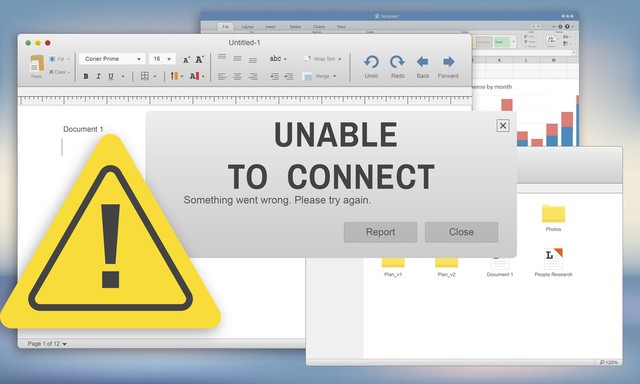Click the increase indent icon
The image size is (640, 384).
point(289,76)
